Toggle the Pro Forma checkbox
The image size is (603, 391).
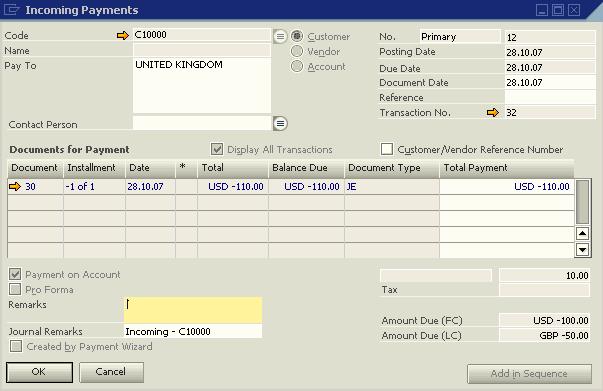[x=15, y=289]
